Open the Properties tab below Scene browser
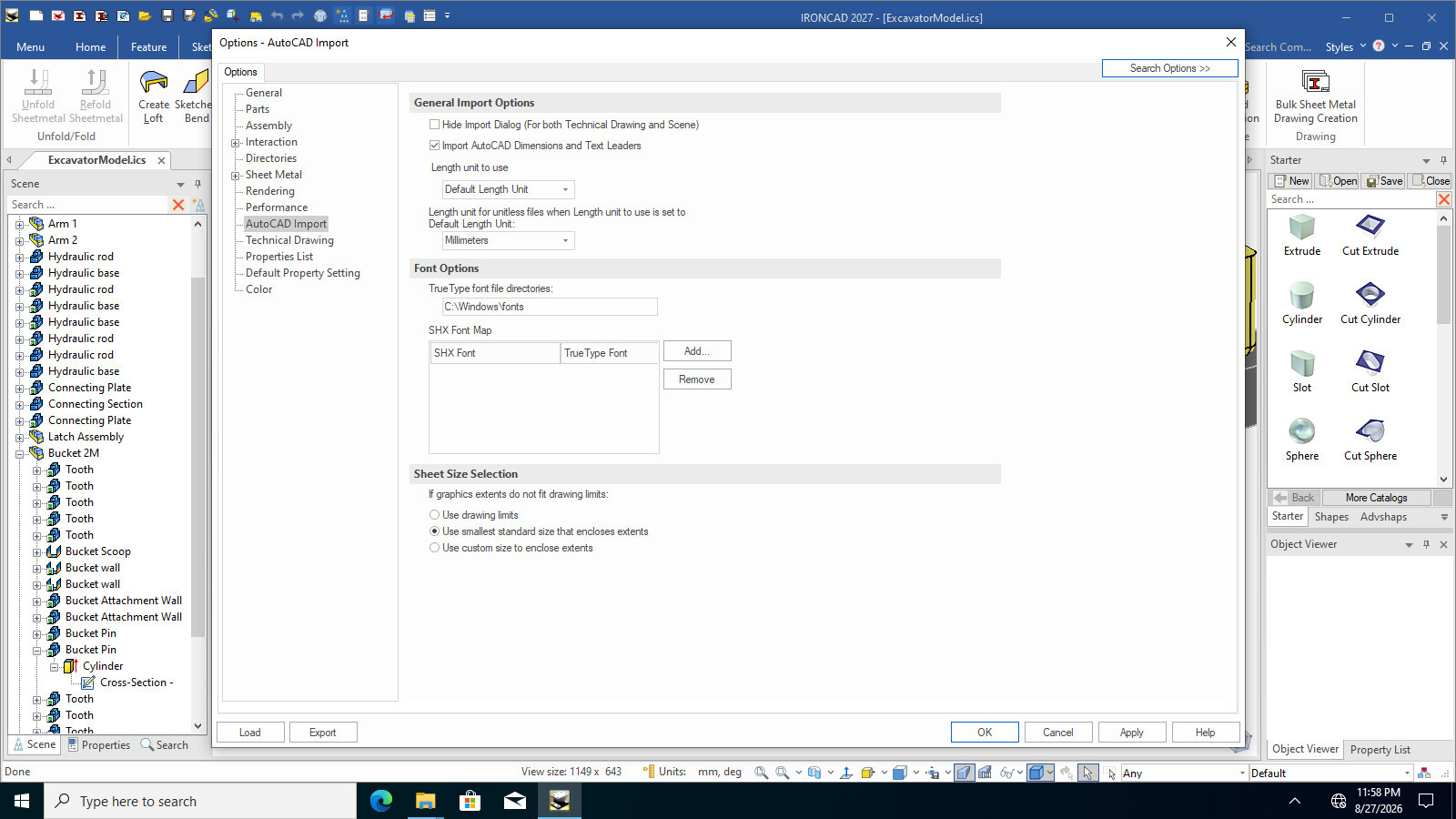 [x=98, y=744]
